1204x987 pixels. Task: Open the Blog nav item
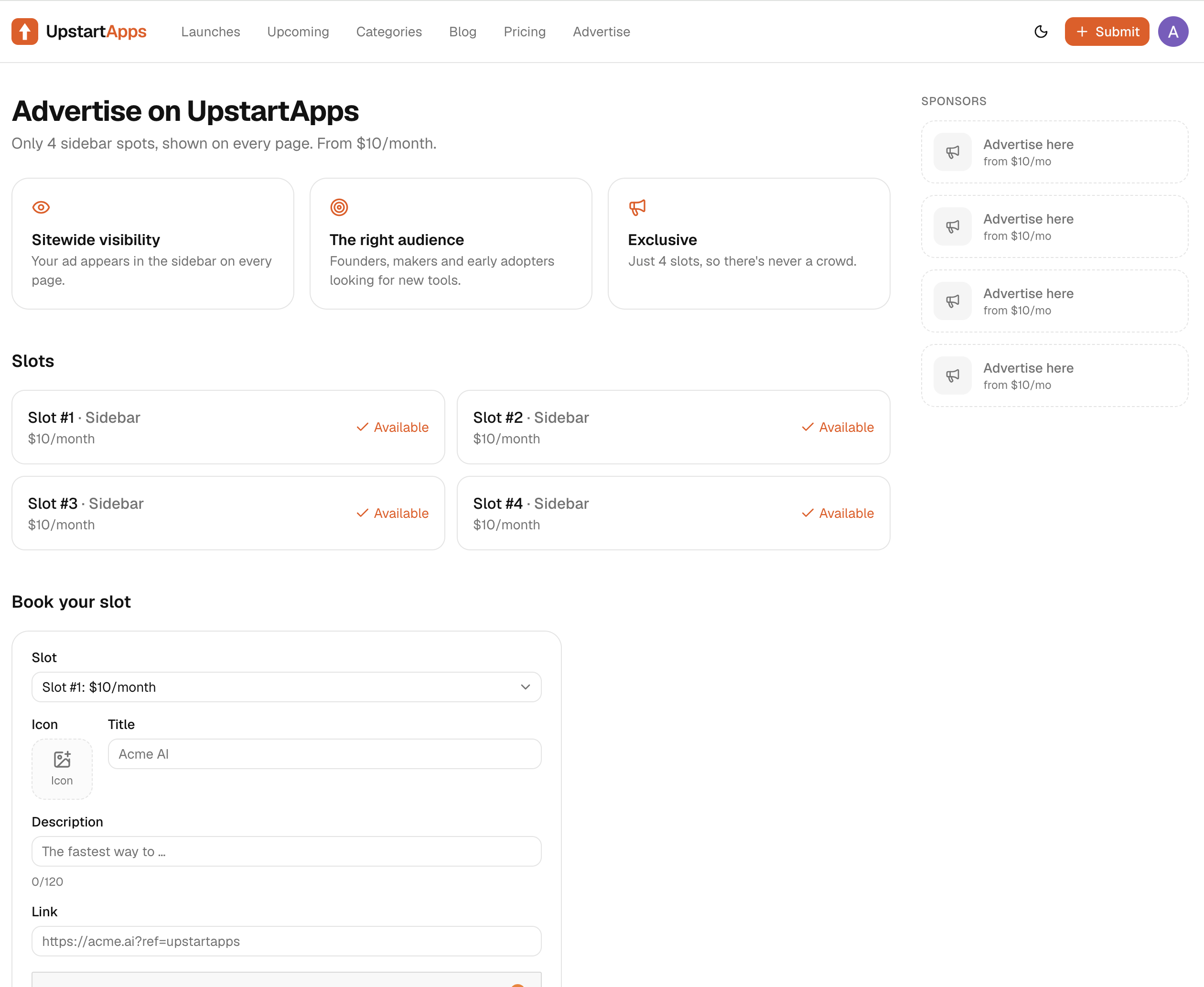[462, 32]
